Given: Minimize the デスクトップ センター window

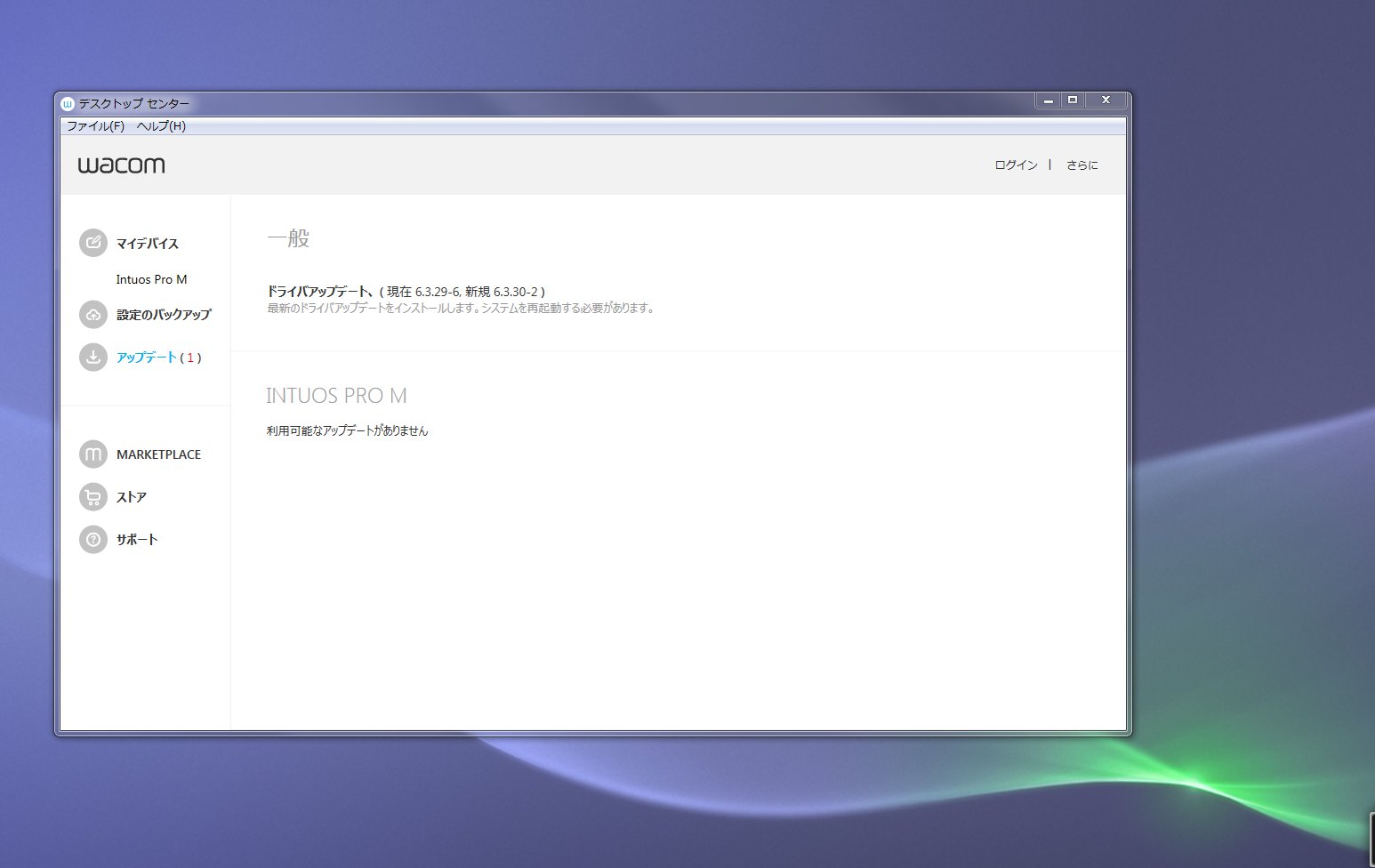Looking at the screenshot, I should point(1049,100).
